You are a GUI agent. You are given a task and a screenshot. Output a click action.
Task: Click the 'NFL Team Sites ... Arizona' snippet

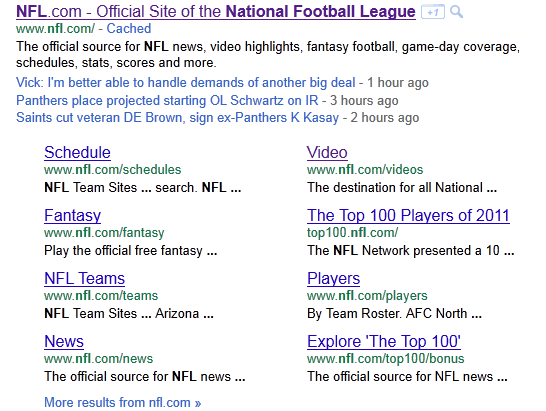click(129, 314)
